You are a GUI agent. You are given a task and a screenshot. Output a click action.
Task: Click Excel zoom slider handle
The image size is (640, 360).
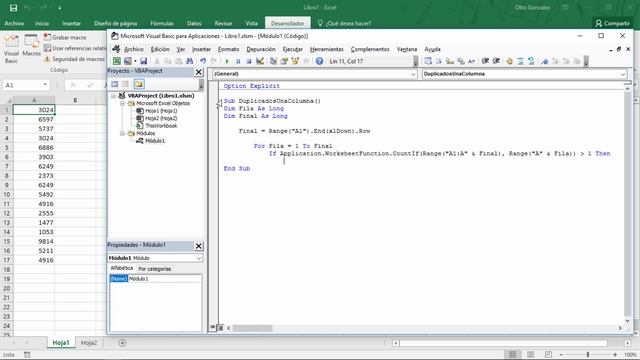[x=588, y=355]
